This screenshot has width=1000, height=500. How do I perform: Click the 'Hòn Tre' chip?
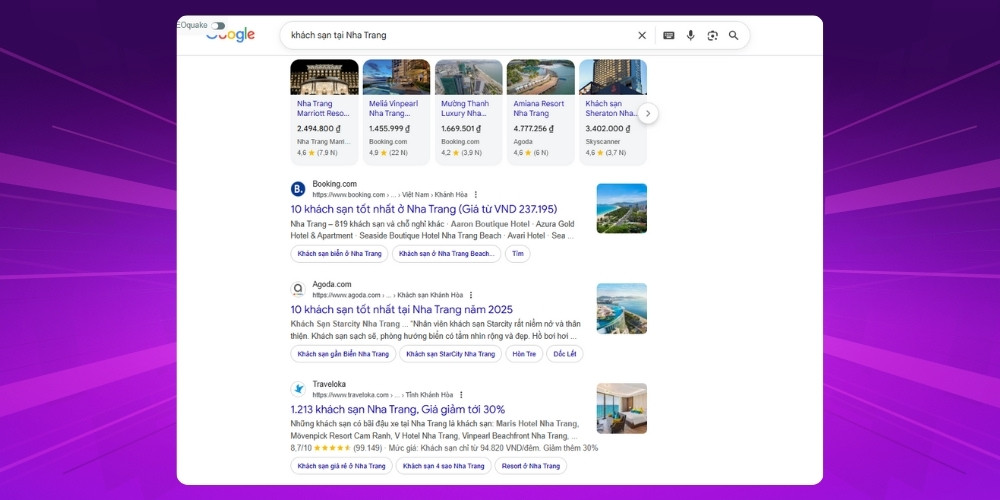tap(524, 354)
